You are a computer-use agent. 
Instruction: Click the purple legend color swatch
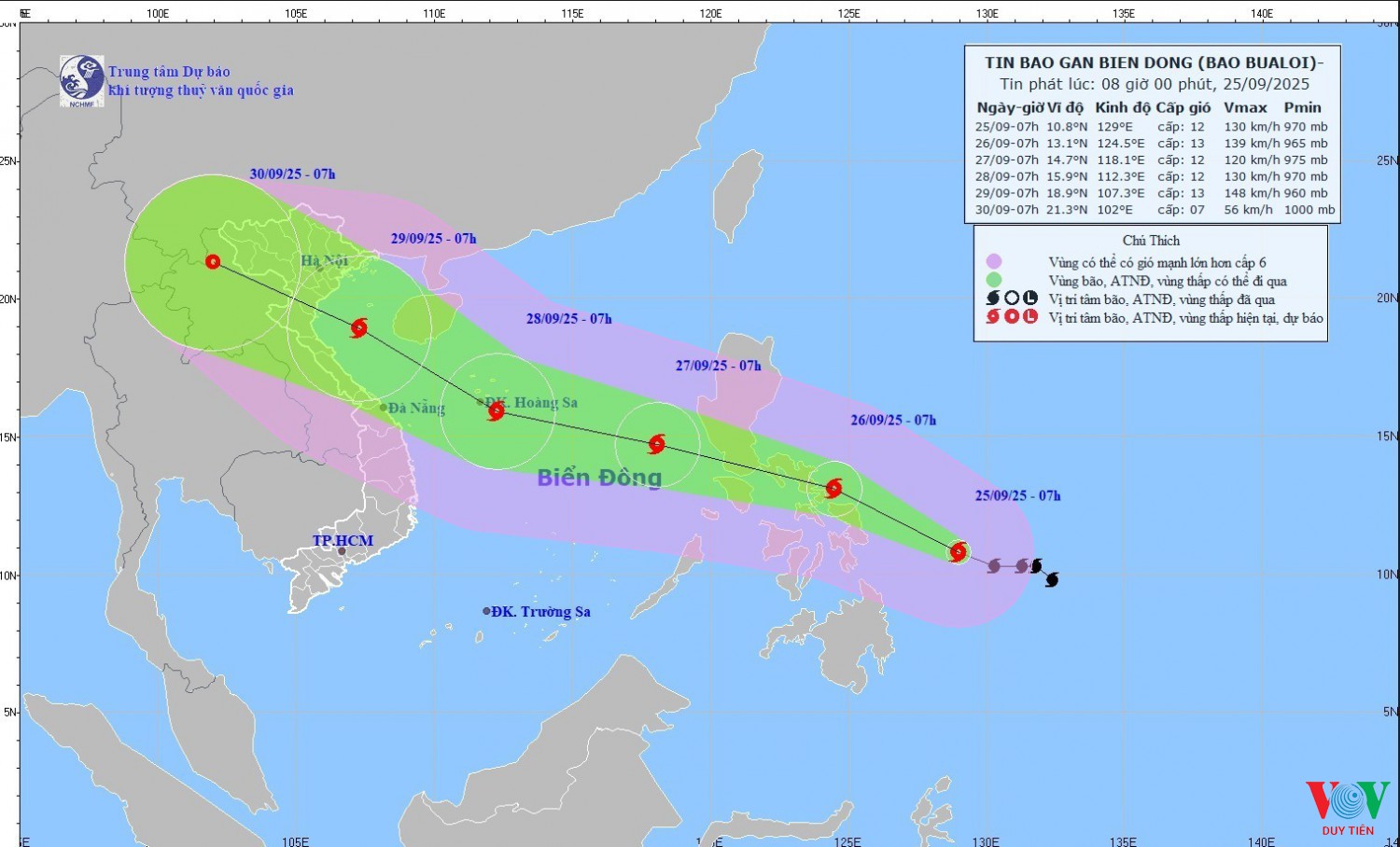pos(994,262)
